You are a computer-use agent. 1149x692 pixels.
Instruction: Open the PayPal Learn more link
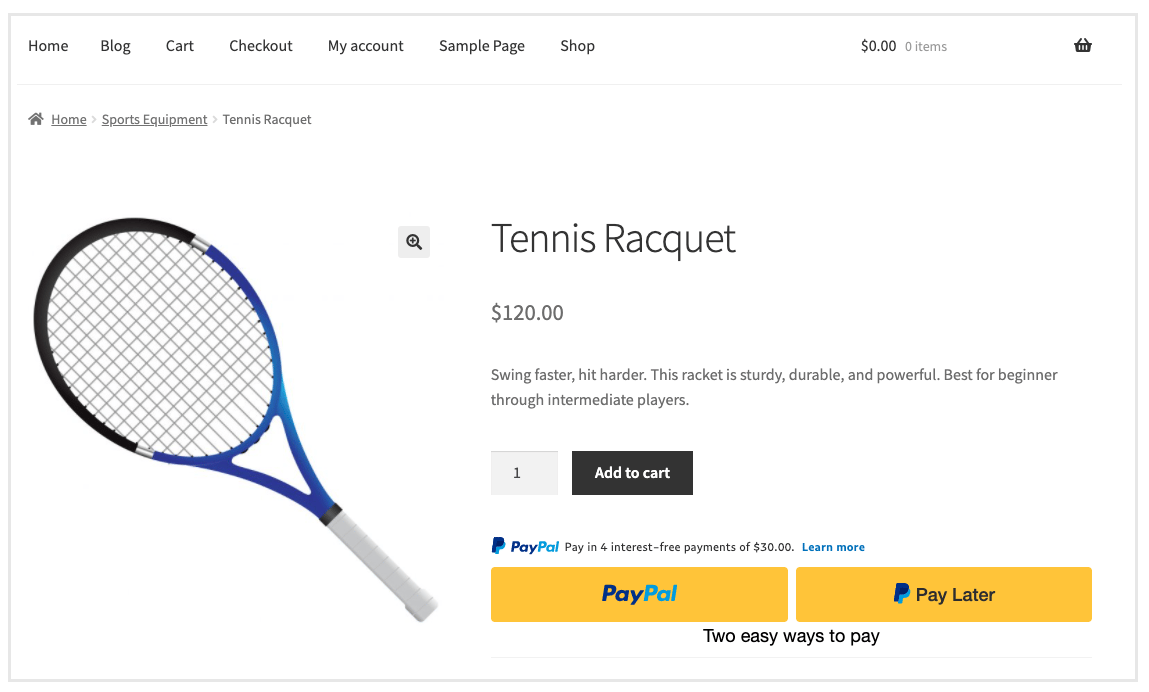pyautogui.click(x=833, y=547)
